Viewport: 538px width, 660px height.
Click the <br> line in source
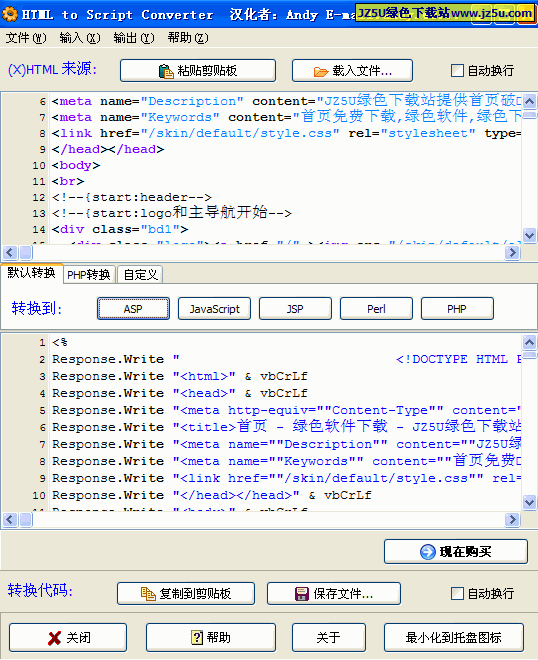68,181
